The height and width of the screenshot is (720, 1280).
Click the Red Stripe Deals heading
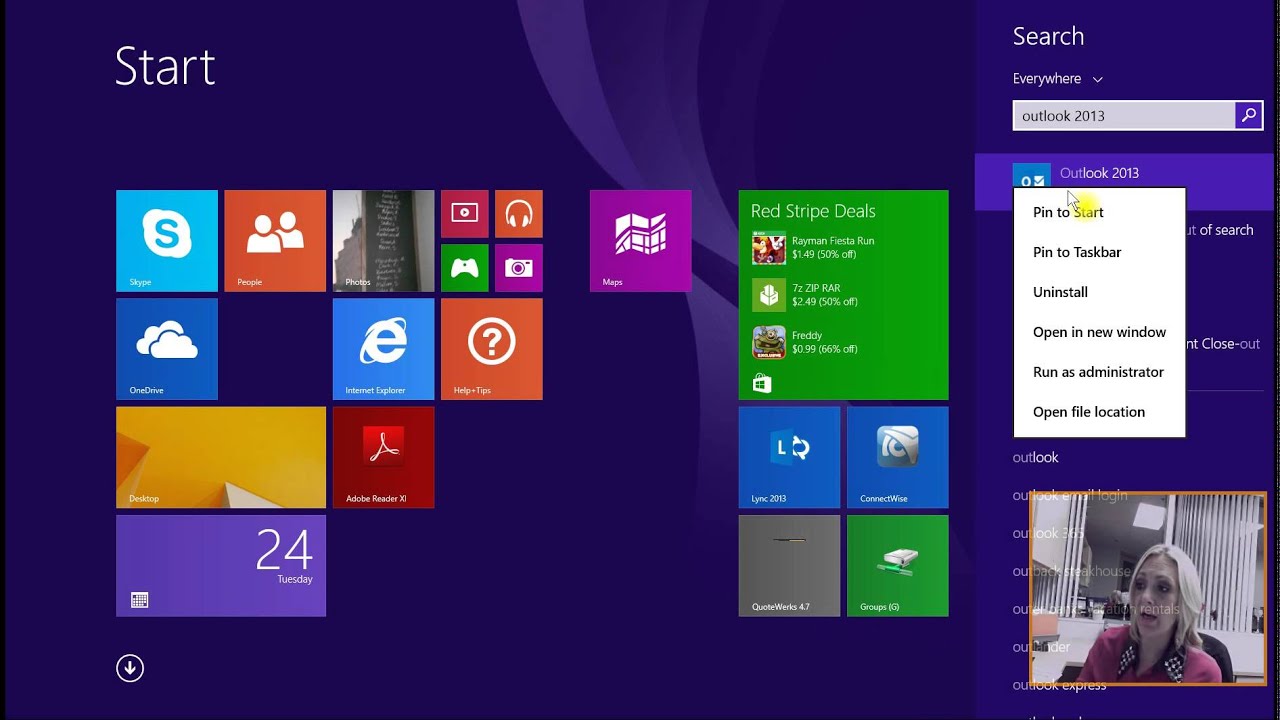813,211
